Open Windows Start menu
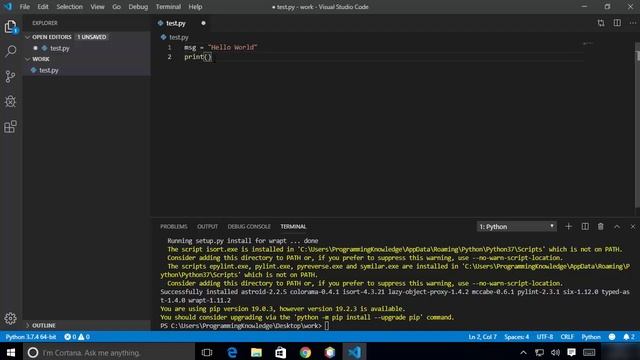The width and height of the screenshot is (640, 360). pyautogui.click(x=11, y=352)
